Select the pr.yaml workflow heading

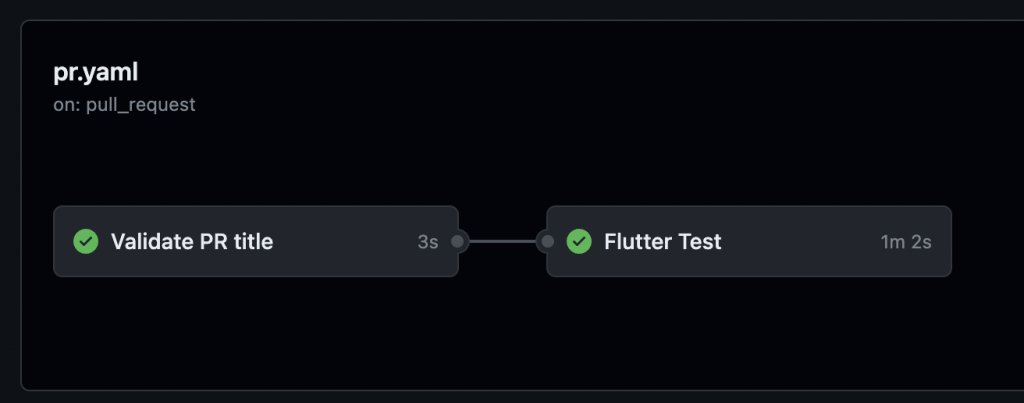(x=95, y=73)
